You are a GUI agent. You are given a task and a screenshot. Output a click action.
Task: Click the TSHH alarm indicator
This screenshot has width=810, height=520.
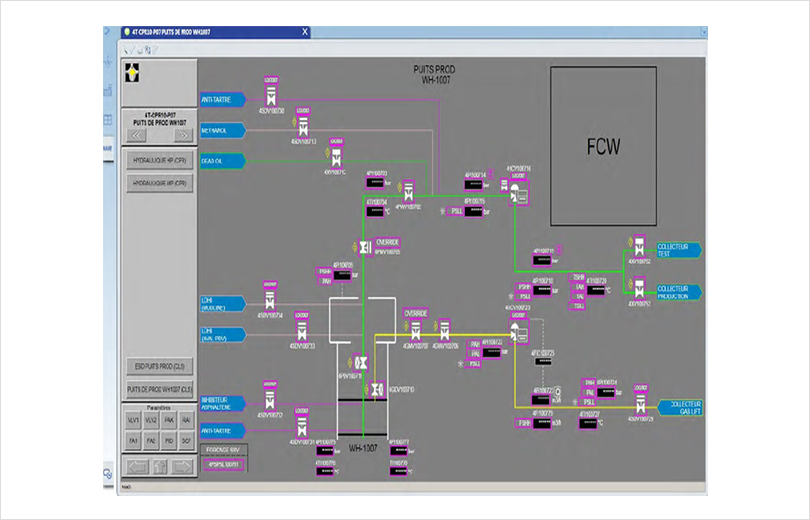tap(578, 278)
